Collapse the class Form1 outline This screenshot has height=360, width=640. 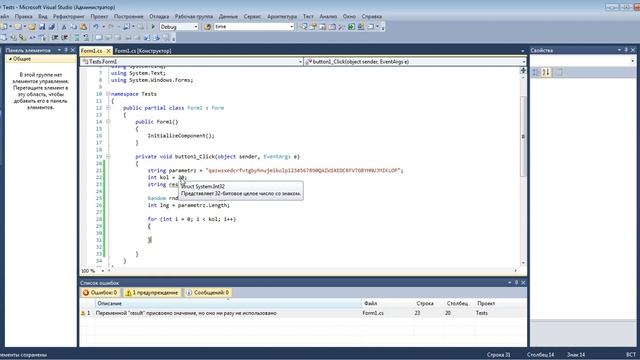pyautogui.click(x=108, y=108)
